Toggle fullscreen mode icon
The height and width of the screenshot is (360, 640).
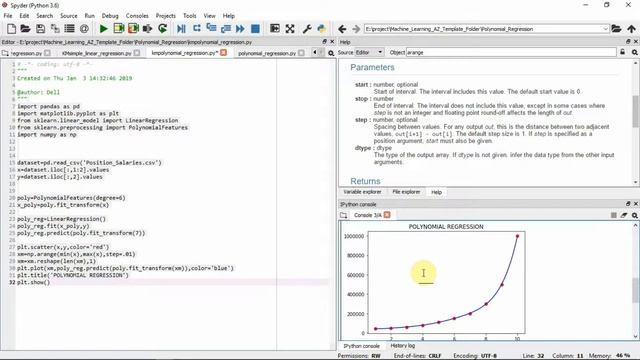(x=290, y=29)
